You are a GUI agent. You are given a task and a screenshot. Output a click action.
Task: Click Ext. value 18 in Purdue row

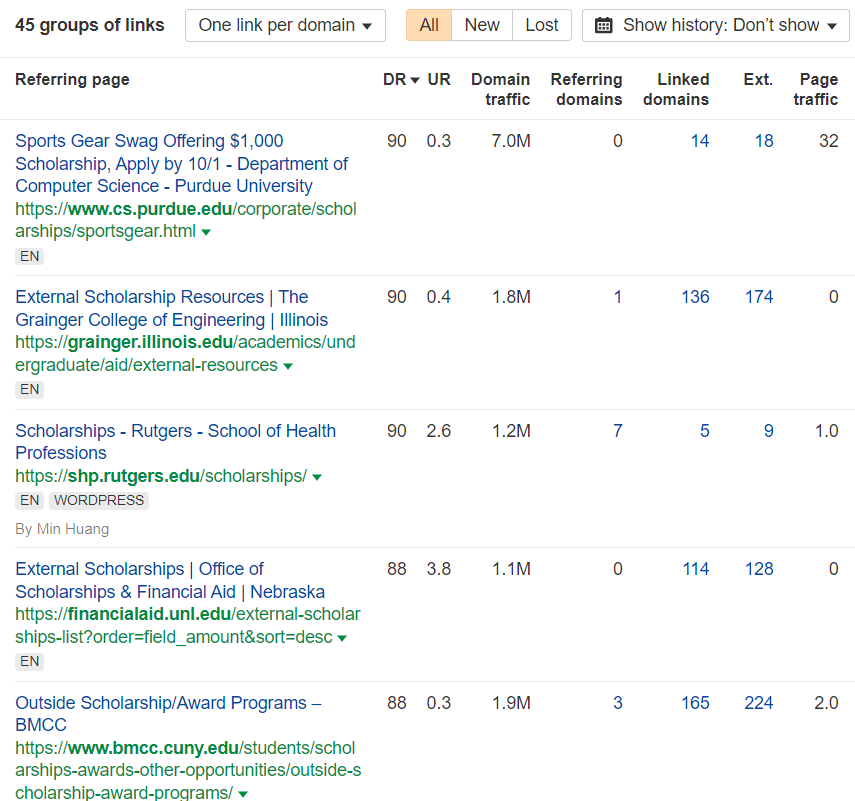tap(764, 141)
